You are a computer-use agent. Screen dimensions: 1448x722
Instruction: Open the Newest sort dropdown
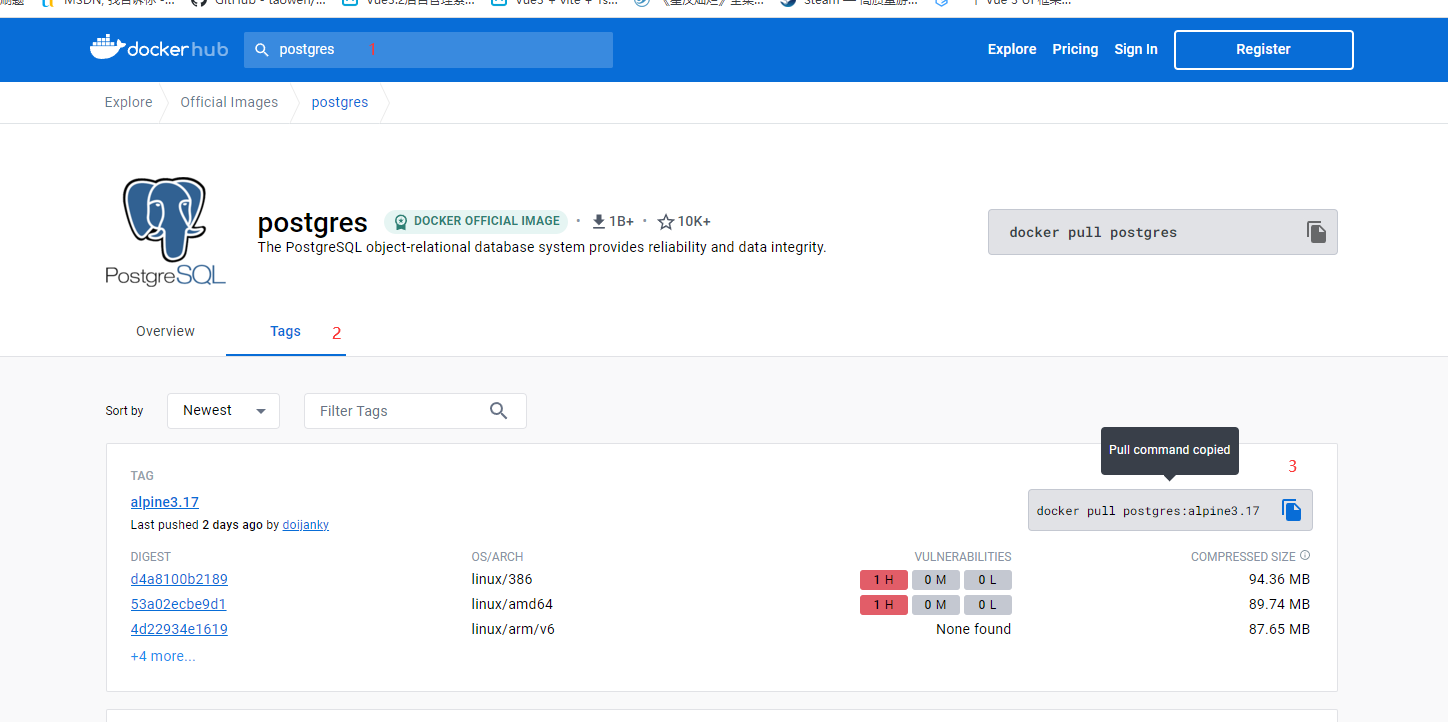222,411
